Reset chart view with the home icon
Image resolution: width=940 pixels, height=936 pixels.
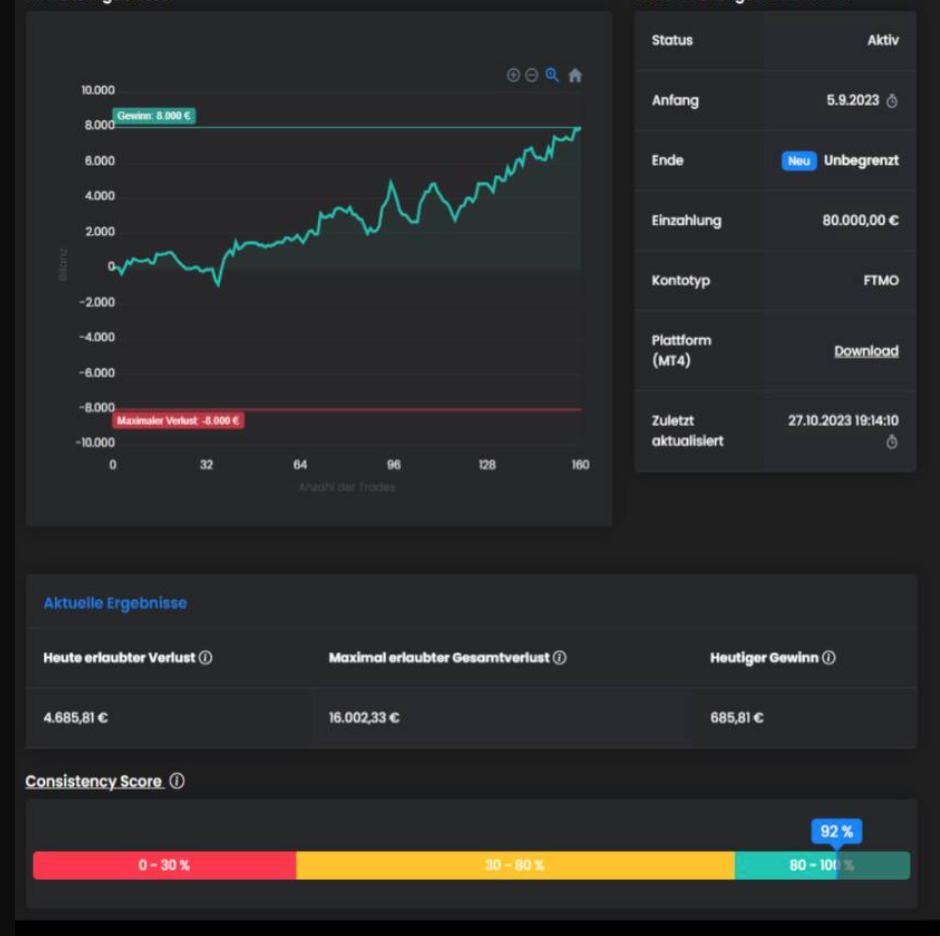(x=575, y=75)
